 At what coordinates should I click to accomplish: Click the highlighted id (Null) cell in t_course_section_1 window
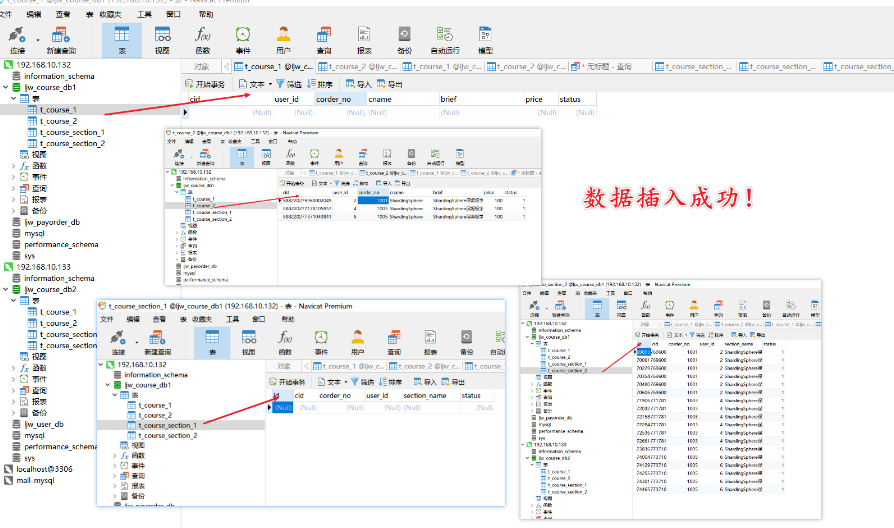point(283,408)
